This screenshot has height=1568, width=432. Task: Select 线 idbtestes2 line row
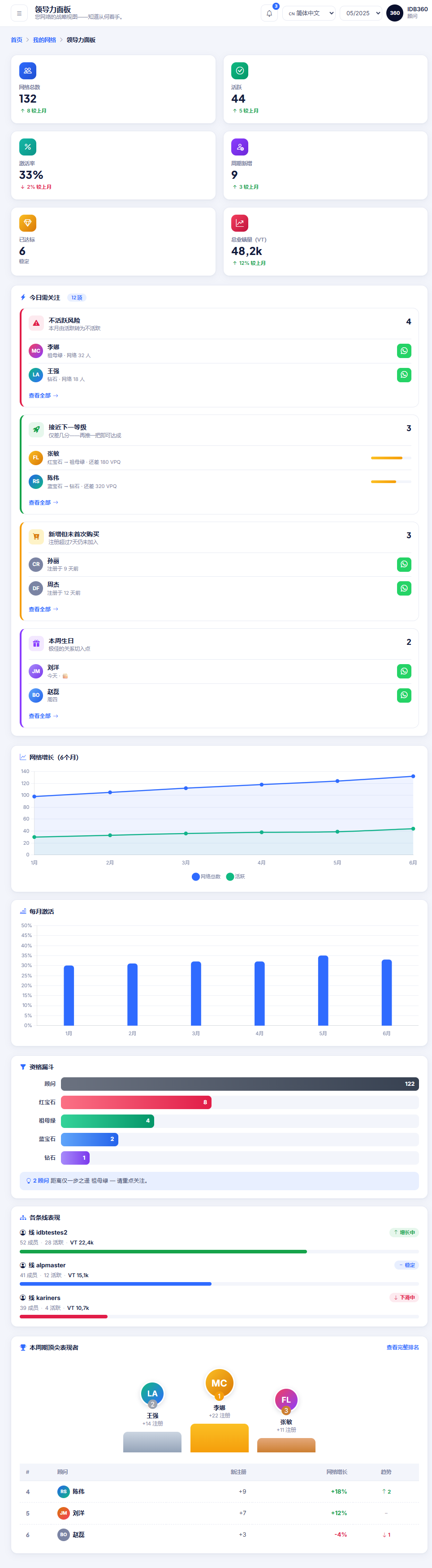click(219, 1241)
